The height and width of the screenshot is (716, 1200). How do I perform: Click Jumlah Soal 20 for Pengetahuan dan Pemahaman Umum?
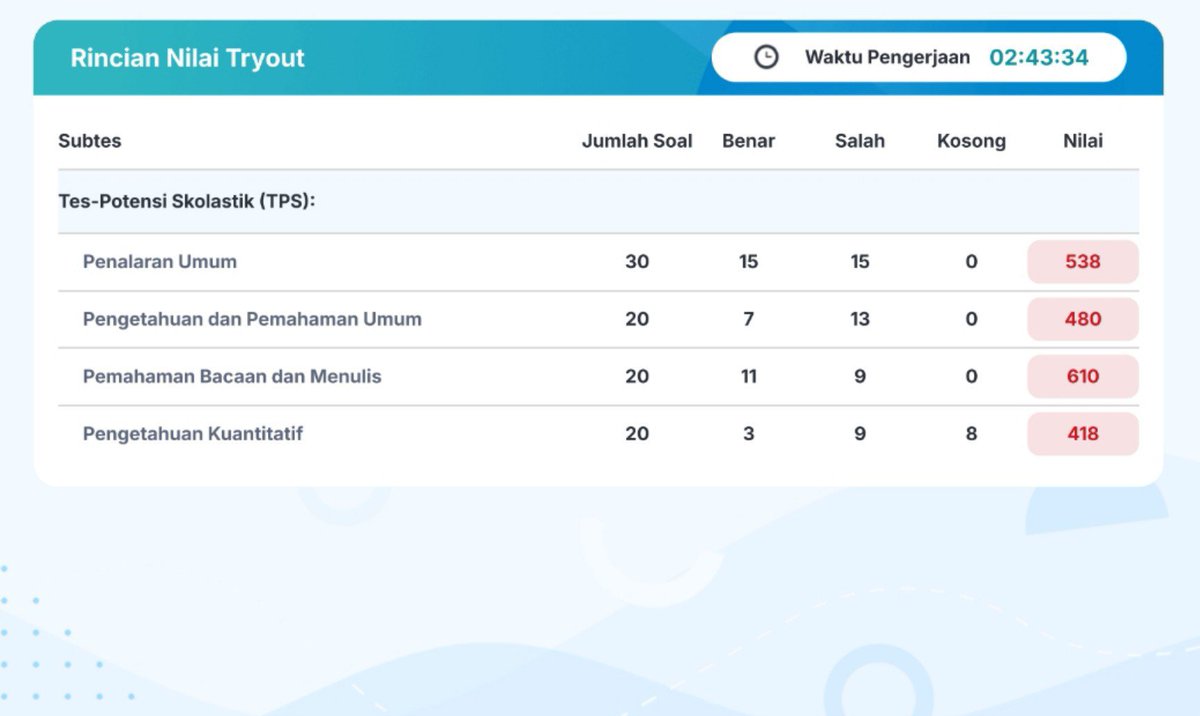pos(637,319)
